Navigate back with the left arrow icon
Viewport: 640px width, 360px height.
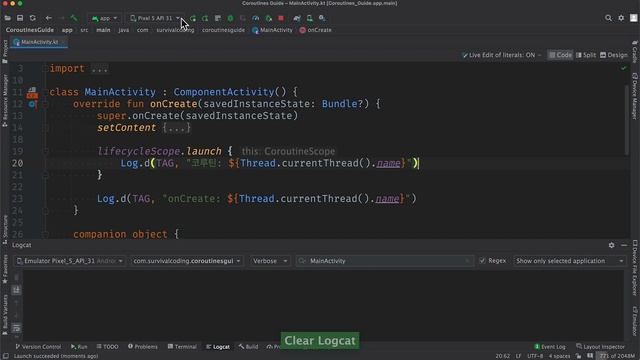49,18
